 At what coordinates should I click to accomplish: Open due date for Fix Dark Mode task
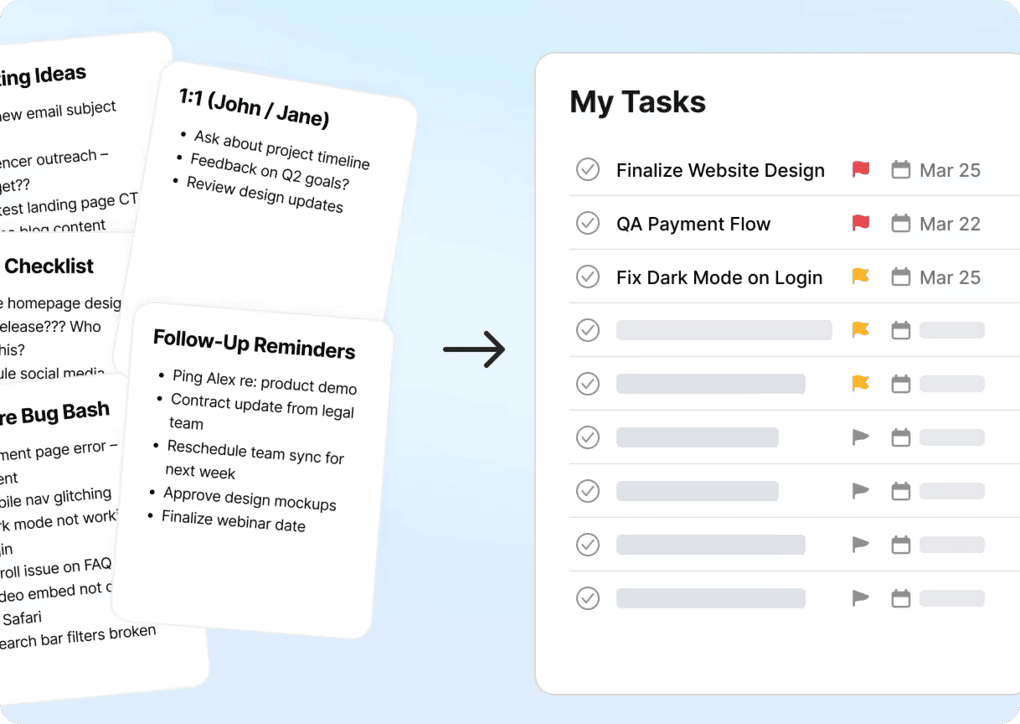point(950,277)
